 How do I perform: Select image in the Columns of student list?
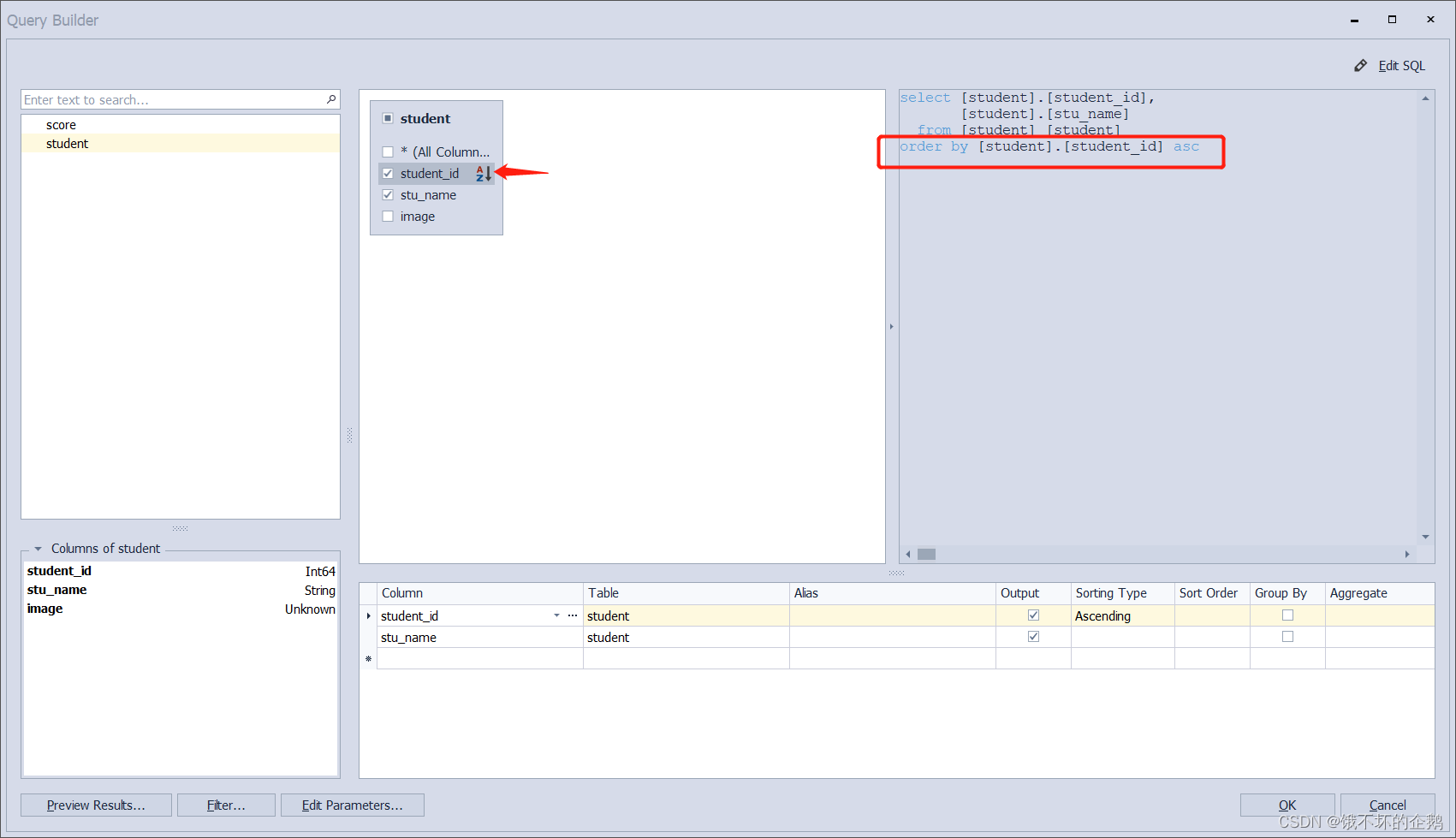tap(181, 609)
